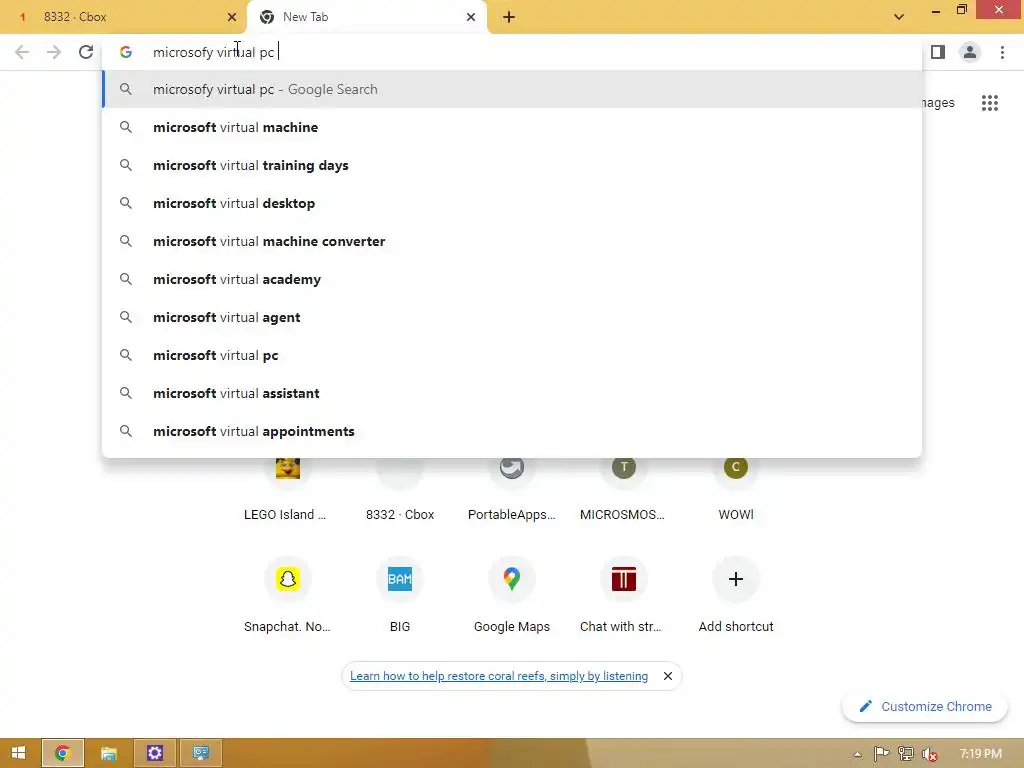Open the WOW! shortcut
The height and width of the screenshot is (768, 1024).
coord(736,490)
